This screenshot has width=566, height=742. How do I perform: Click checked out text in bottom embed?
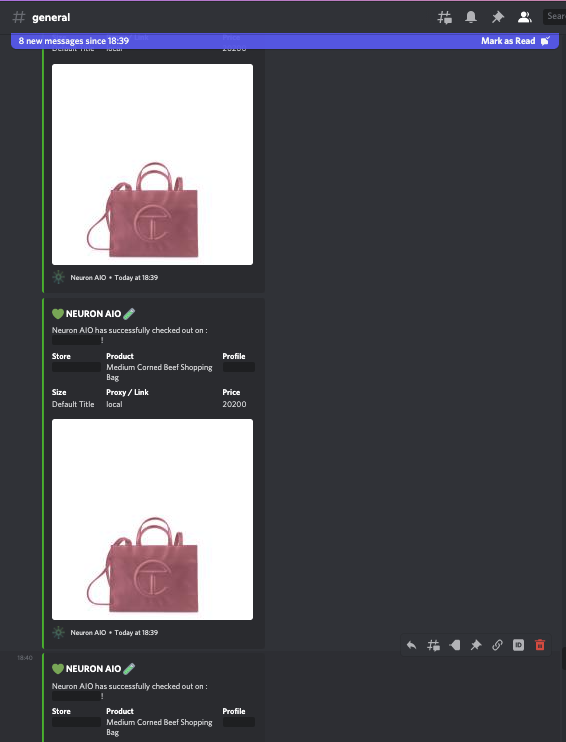(x=130, y=686)
